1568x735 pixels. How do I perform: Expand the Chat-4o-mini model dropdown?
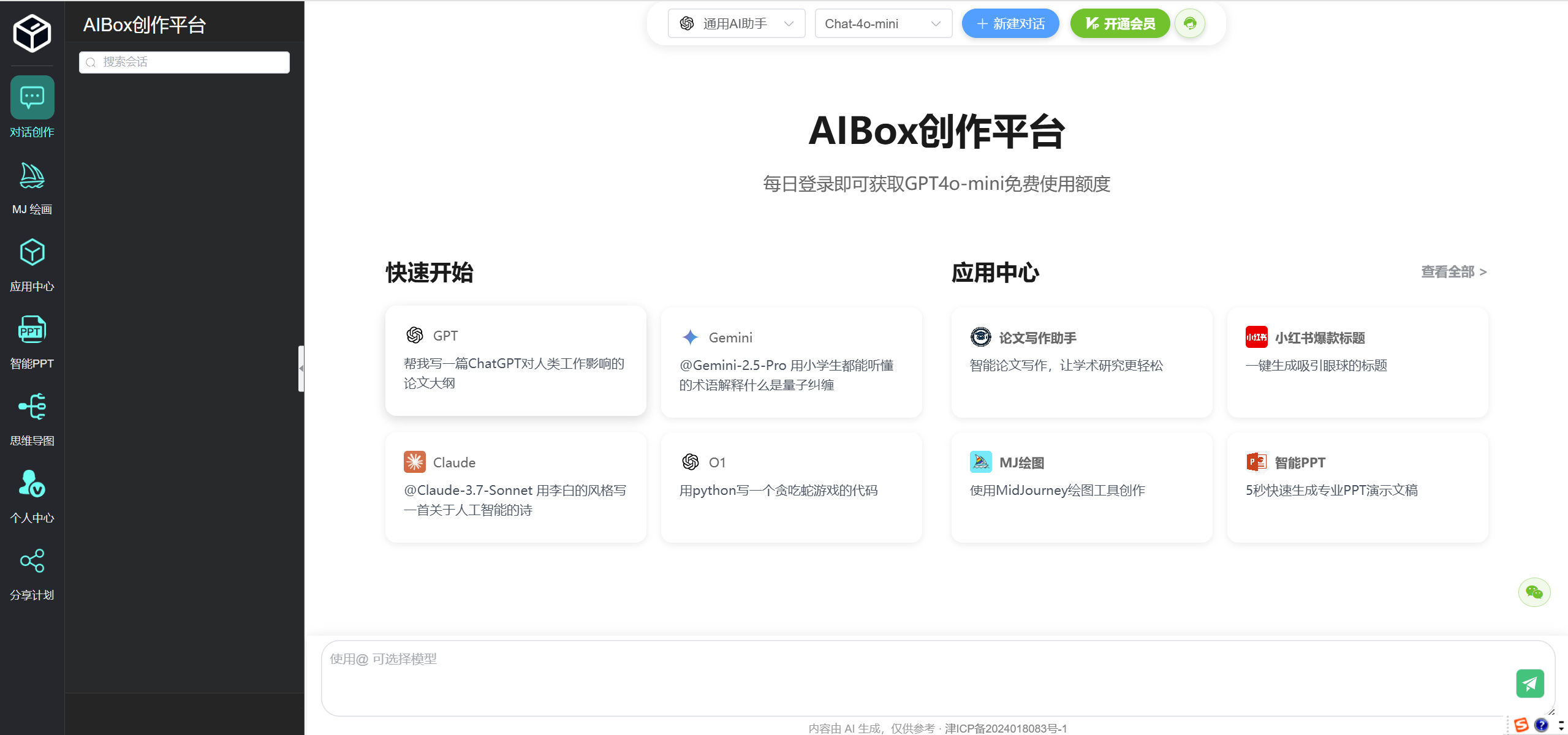click(884, 24)
